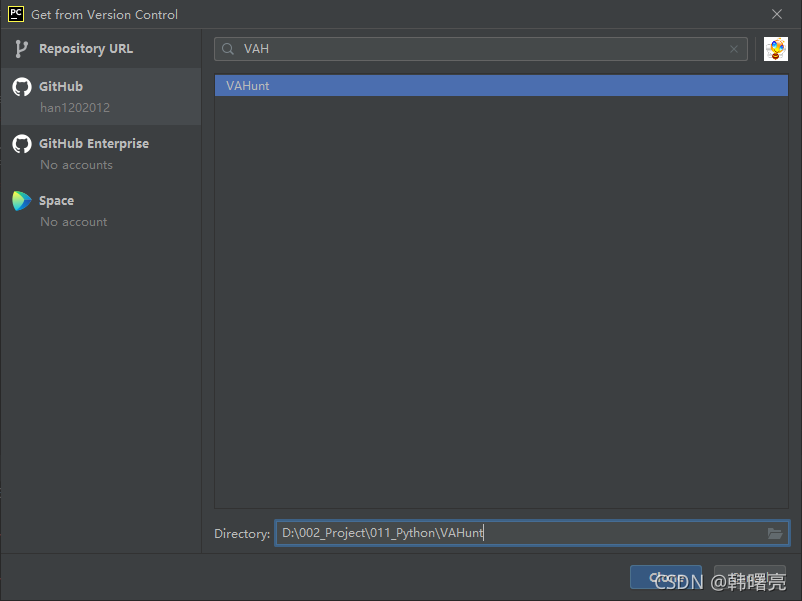Open the Space section

[101, 210]
